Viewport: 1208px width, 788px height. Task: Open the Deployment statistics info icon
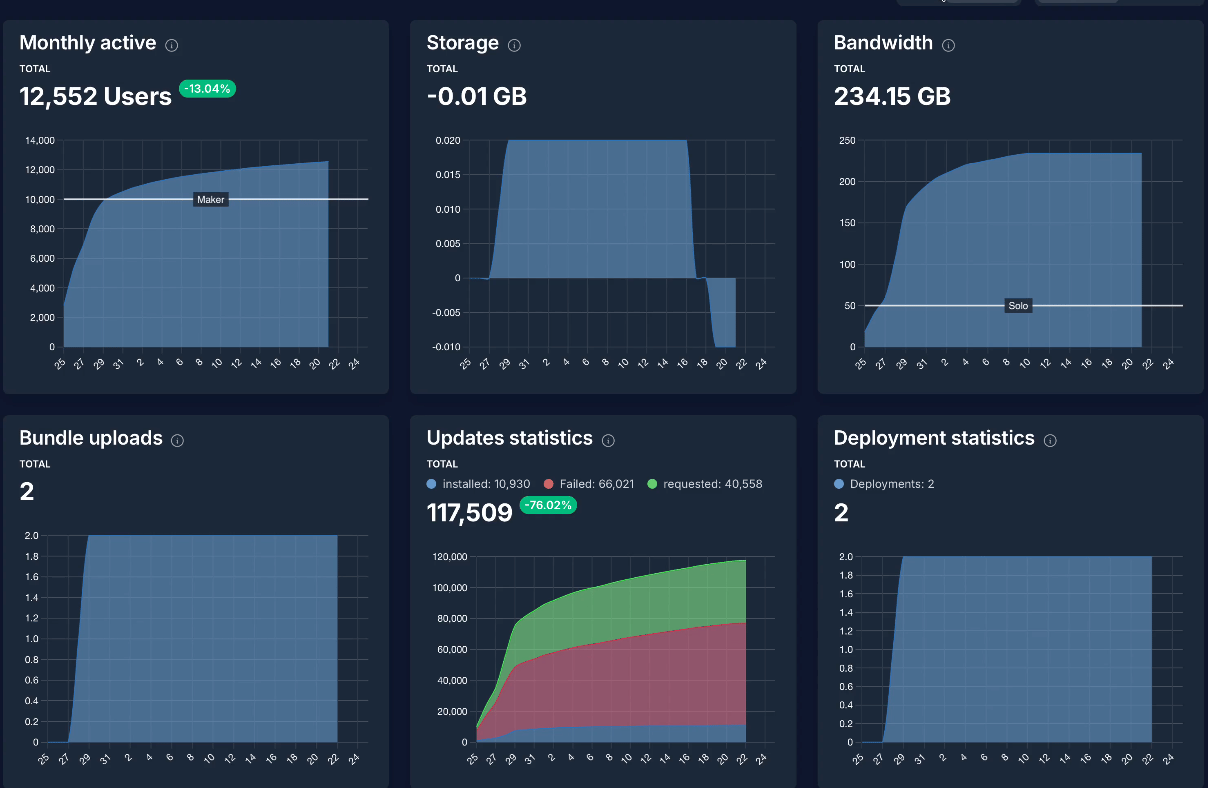point(1050,440)
